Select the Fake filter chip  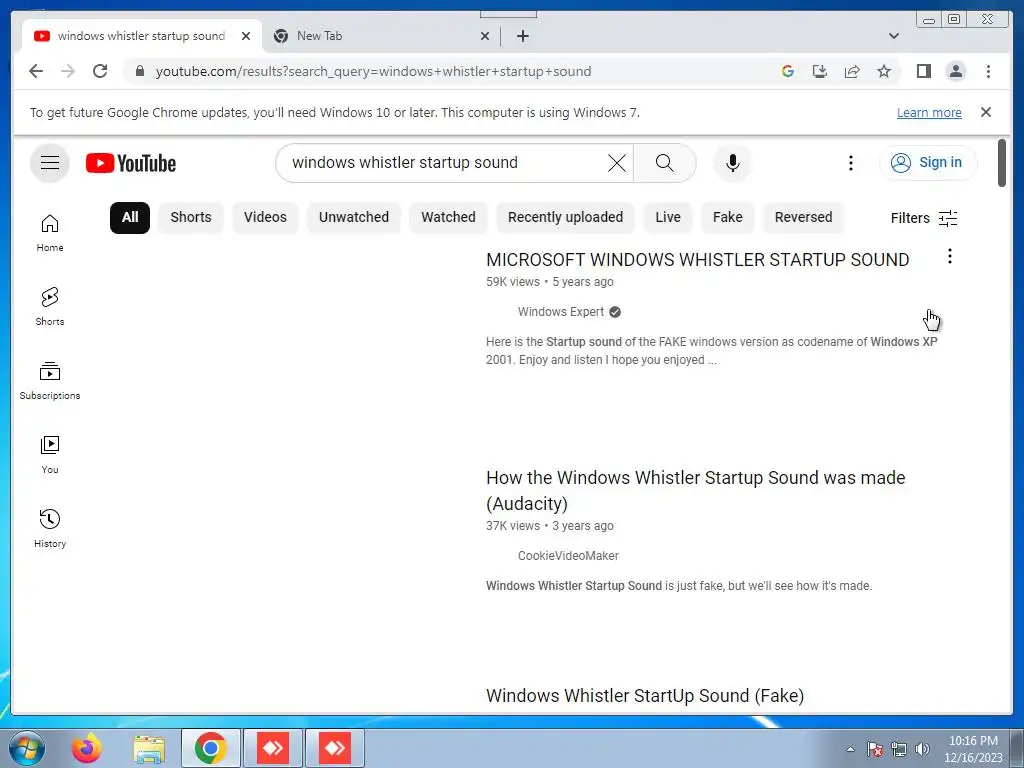(728, 217)
